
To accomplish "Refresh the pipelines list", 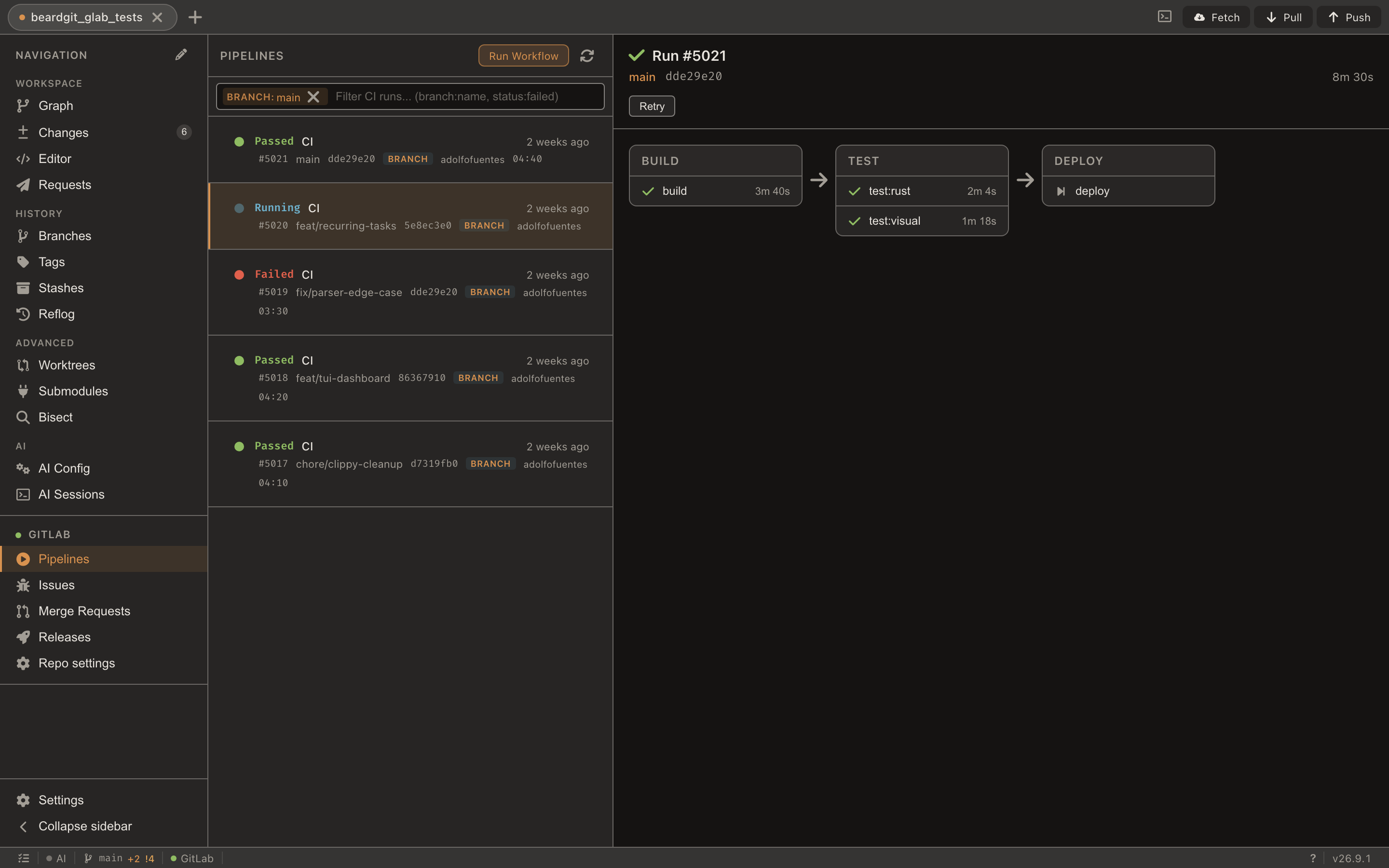I will [x=586, y=55].
